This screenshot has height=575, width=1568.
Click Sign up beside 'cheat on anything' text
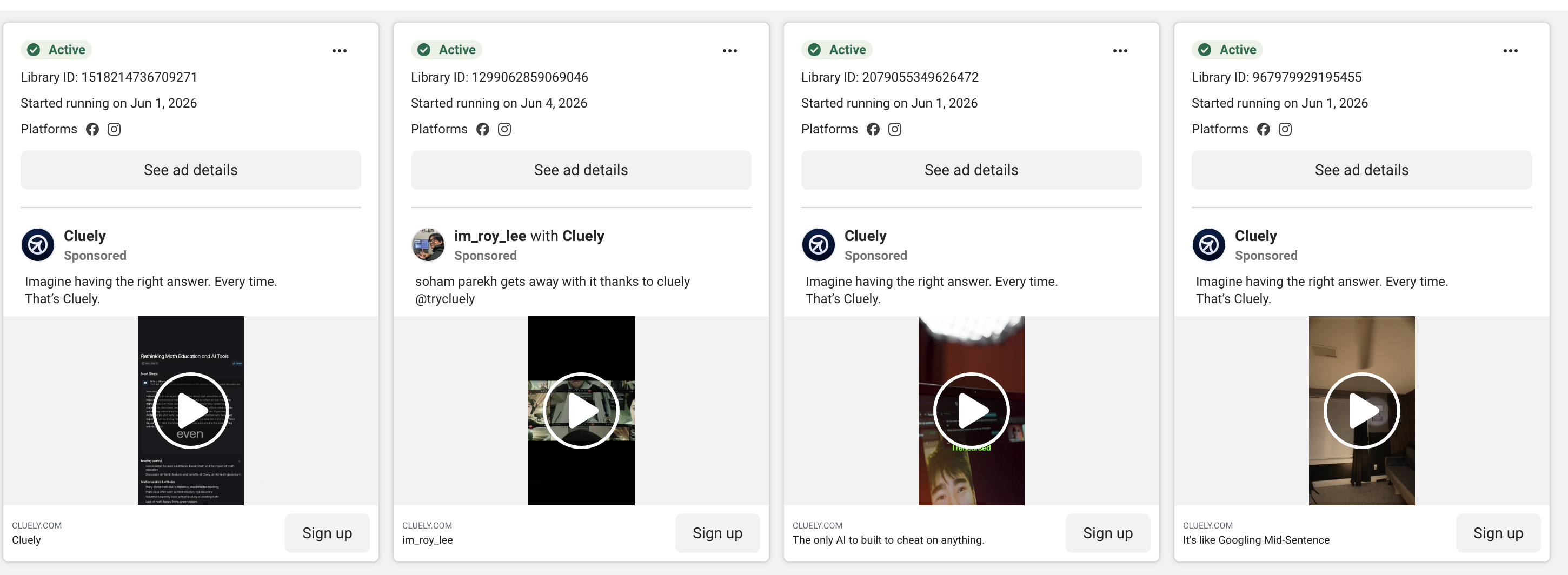[1107, 533]
